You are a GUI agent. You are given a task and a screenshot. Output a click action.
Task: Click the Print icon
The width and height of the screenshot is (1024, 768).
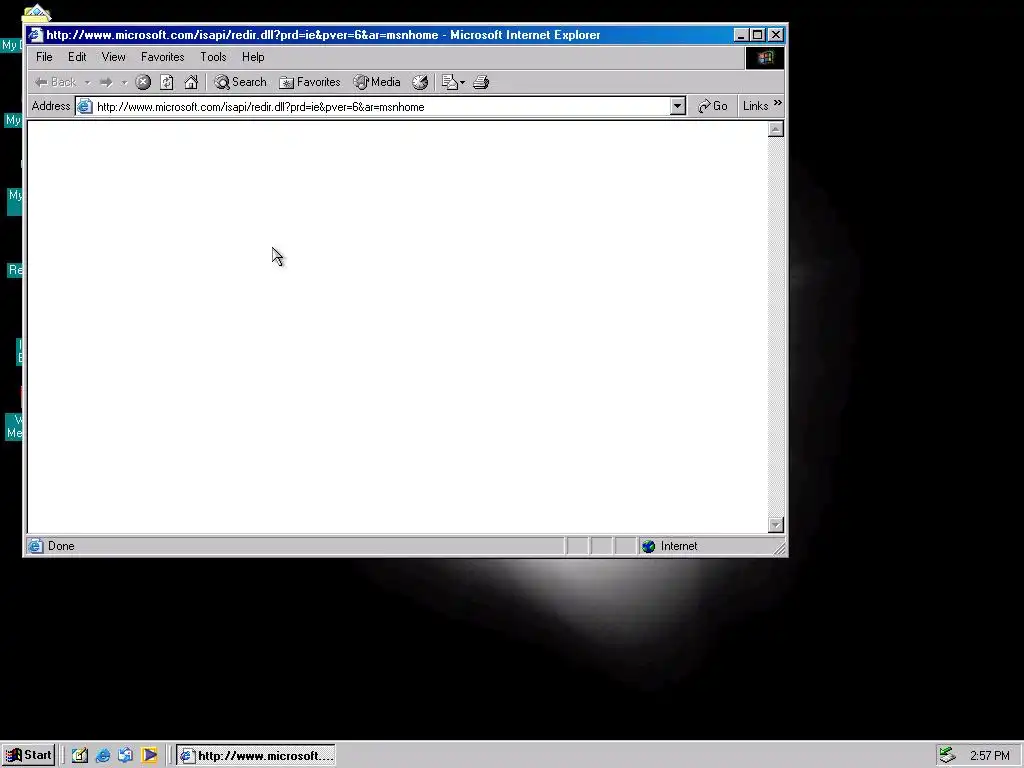[x=481, y=82]
